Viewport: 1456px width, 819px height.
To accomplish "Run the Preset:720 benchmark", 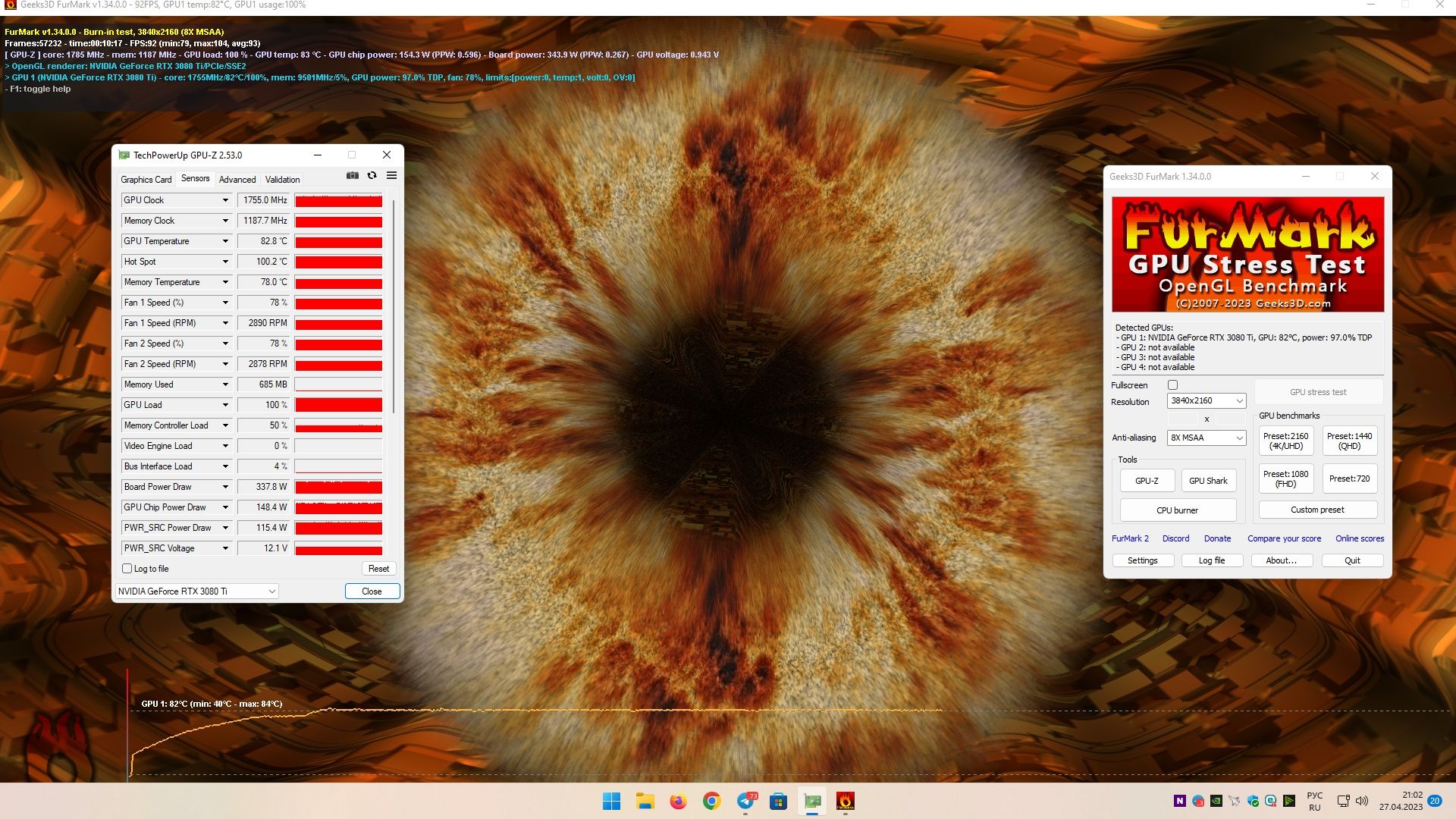I will tap(1349, 479).
